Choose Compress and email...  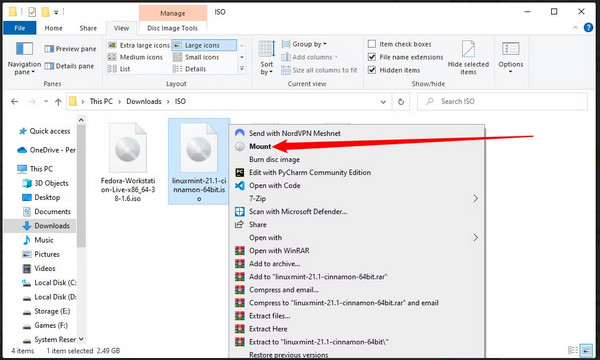[284, 290]
